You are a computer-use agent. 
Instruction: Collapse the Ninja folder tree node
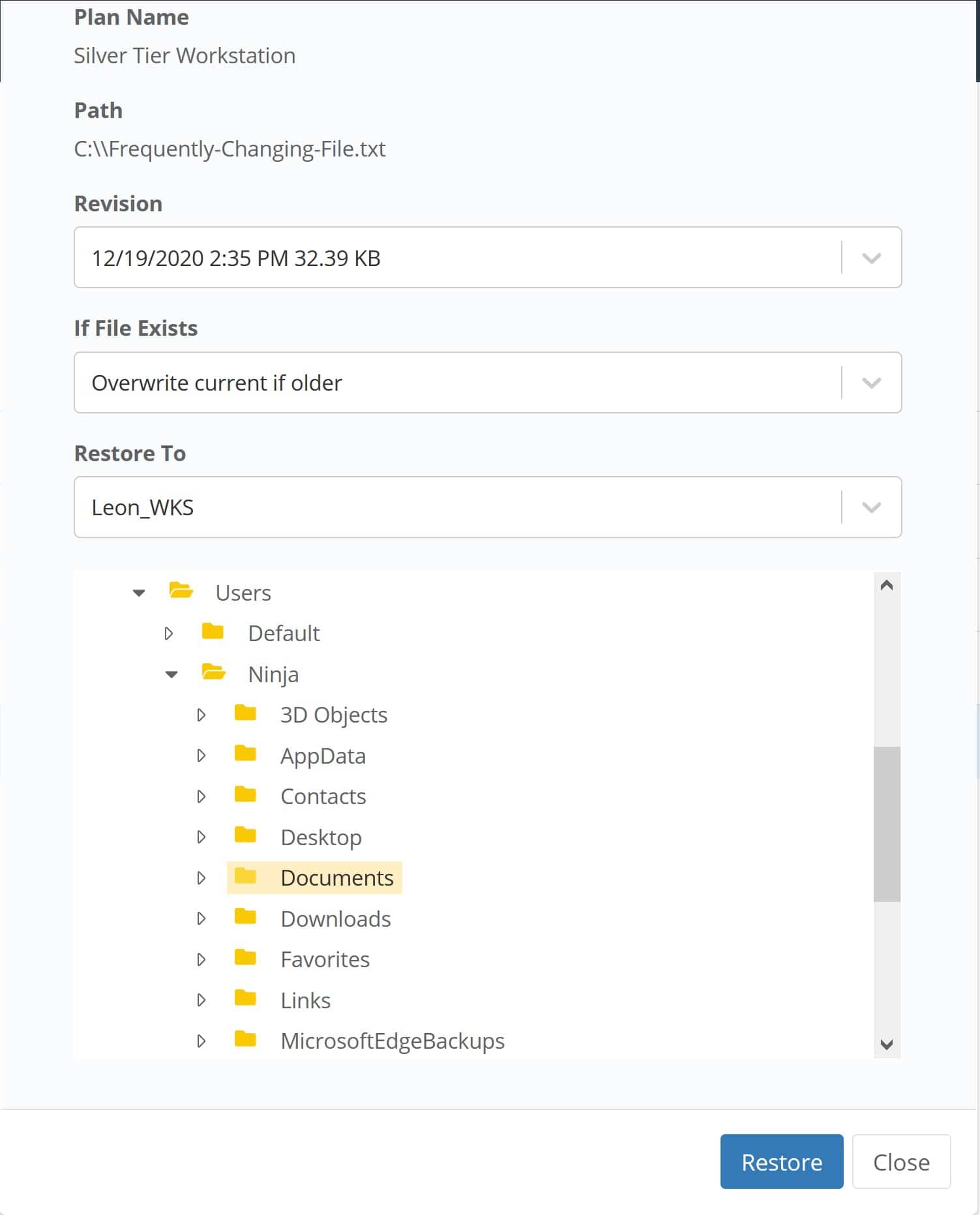click(171, 674)
